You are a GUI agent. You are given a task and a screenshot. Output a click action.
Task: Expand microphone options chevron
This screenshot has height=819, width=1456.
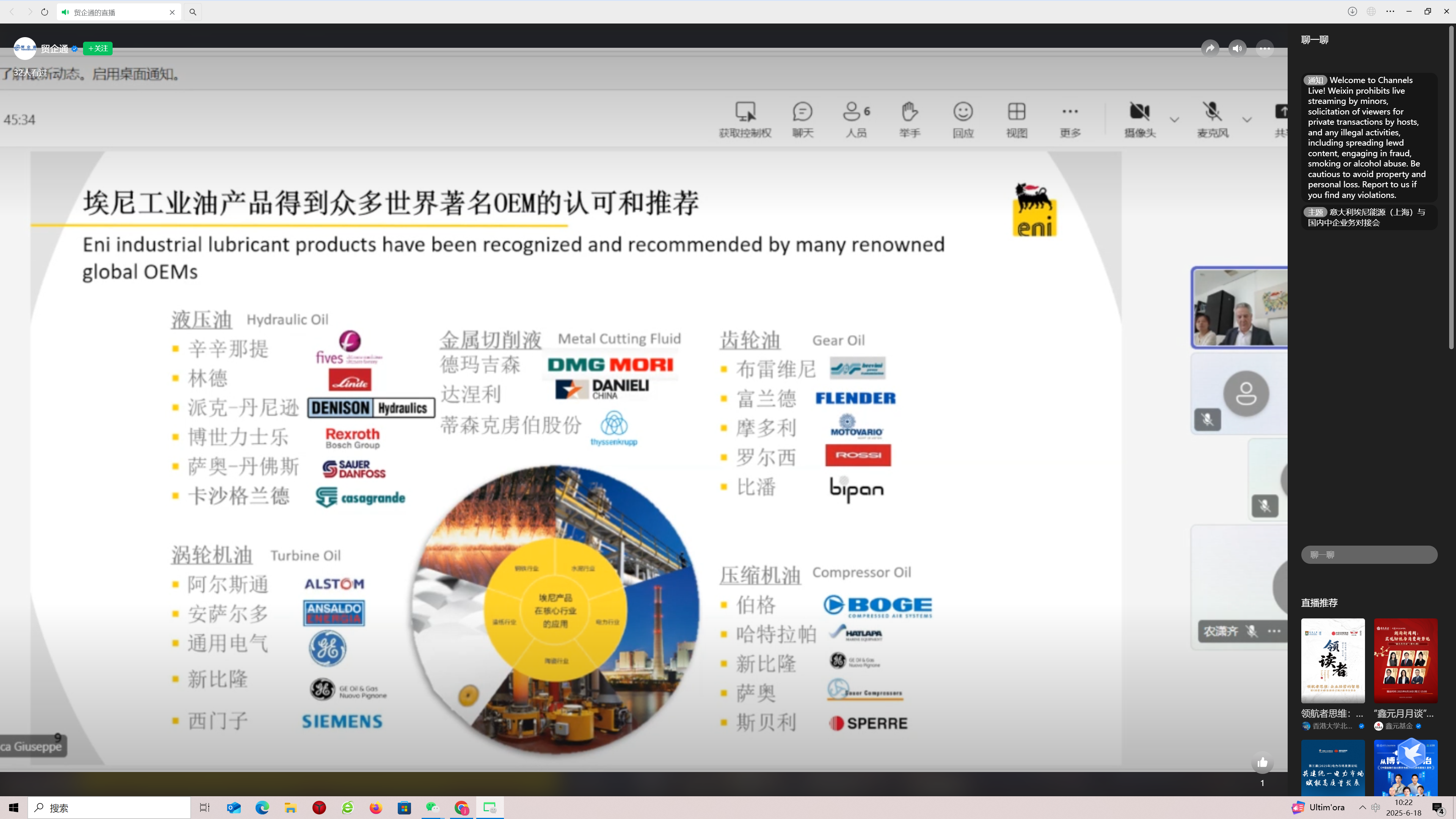[1247, 120]
